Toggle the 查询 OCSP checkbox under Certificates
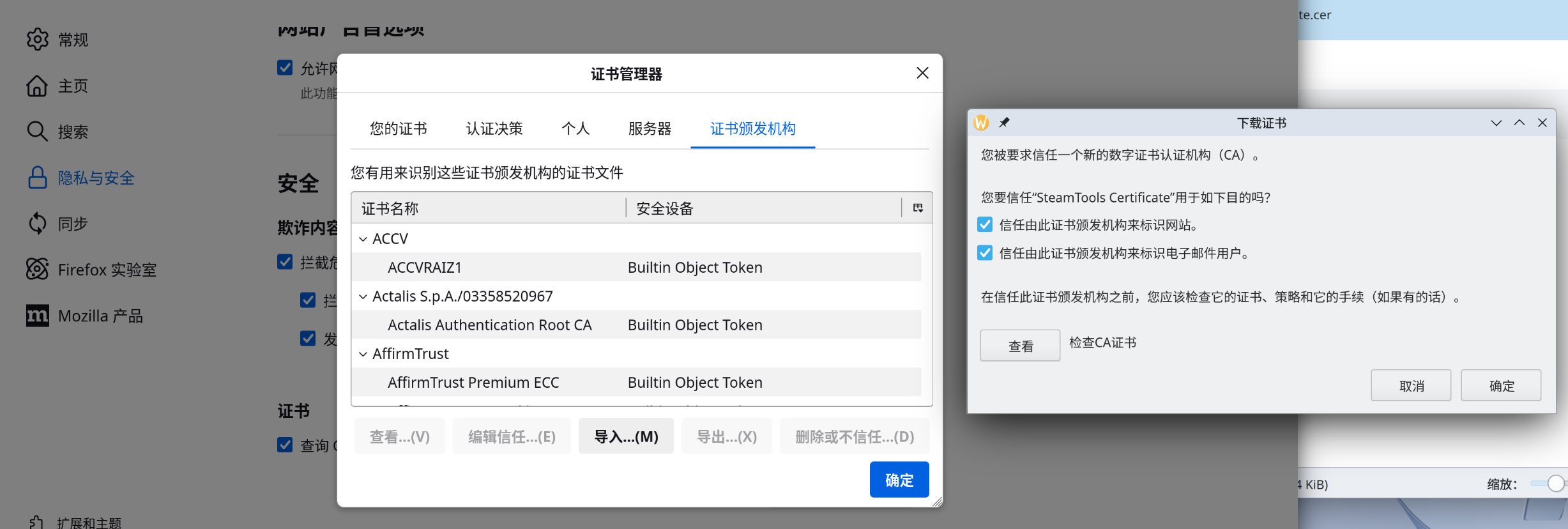This screenshot has width=1568, height=529. tap(285, 445)
